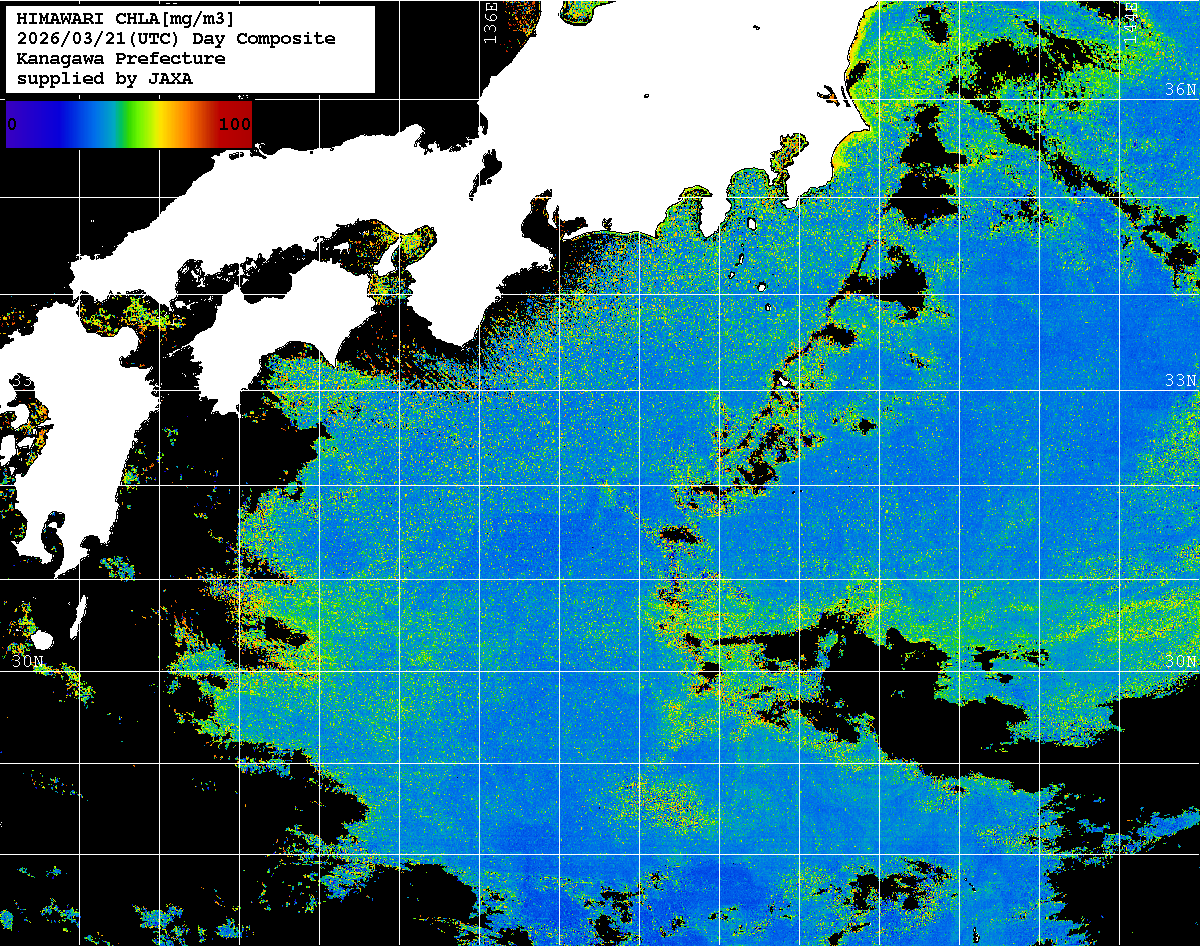Click the 2026/03/21(UTC) Day Composite date text
This screenshot has height=946, width=1200.
coord(176,39)
